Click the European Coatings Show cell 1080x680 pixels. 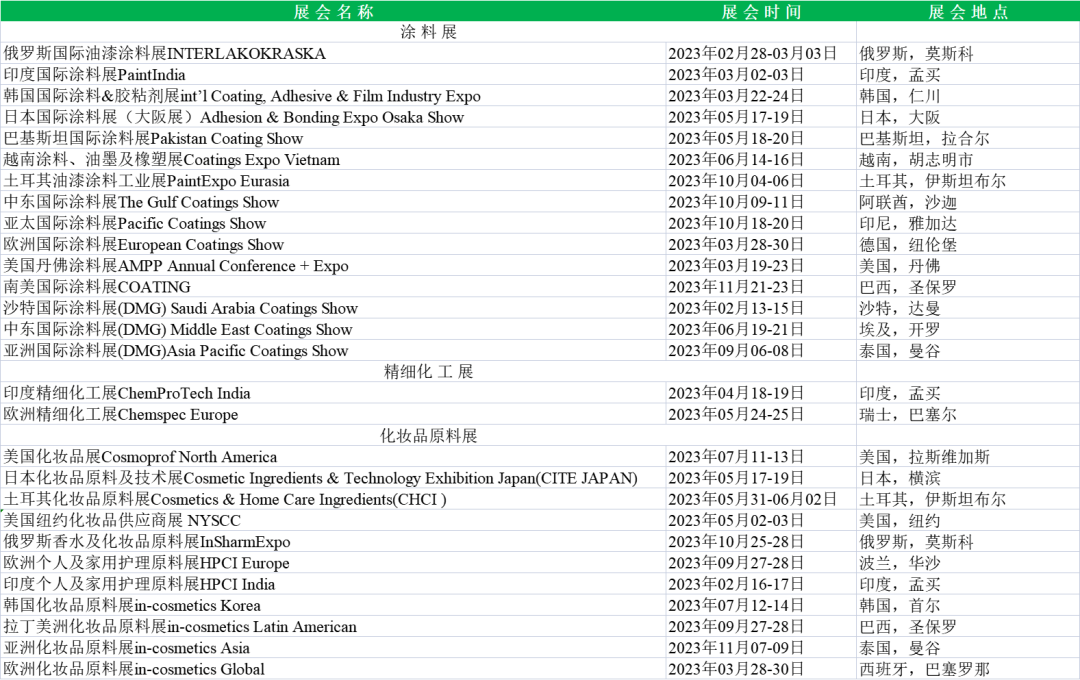[333, 245]
